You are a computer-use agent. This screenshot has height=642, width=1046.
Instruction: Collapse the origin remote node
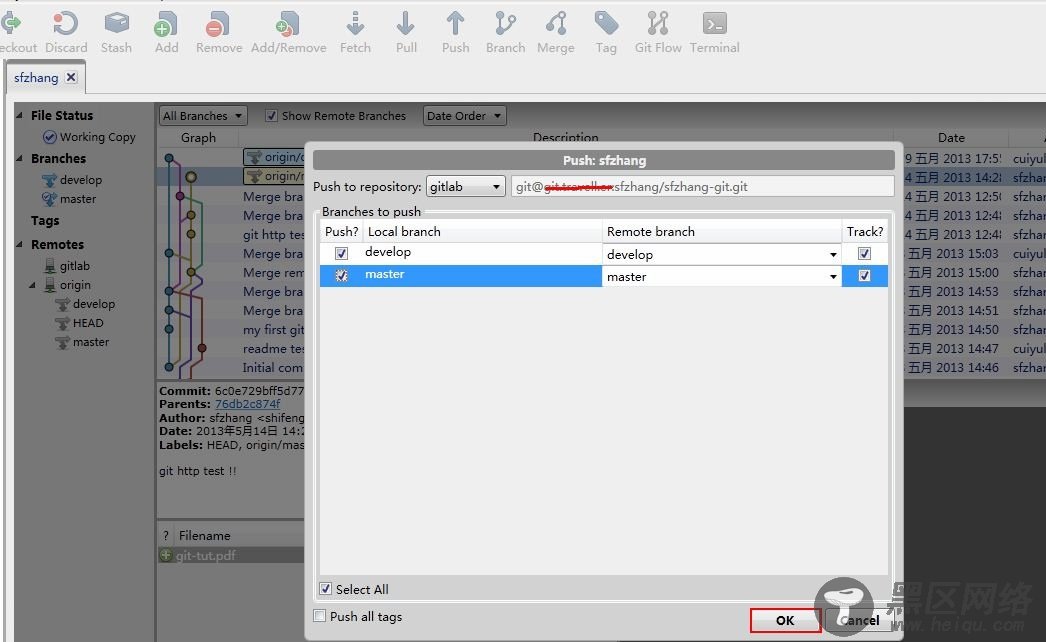coord(32,285)
